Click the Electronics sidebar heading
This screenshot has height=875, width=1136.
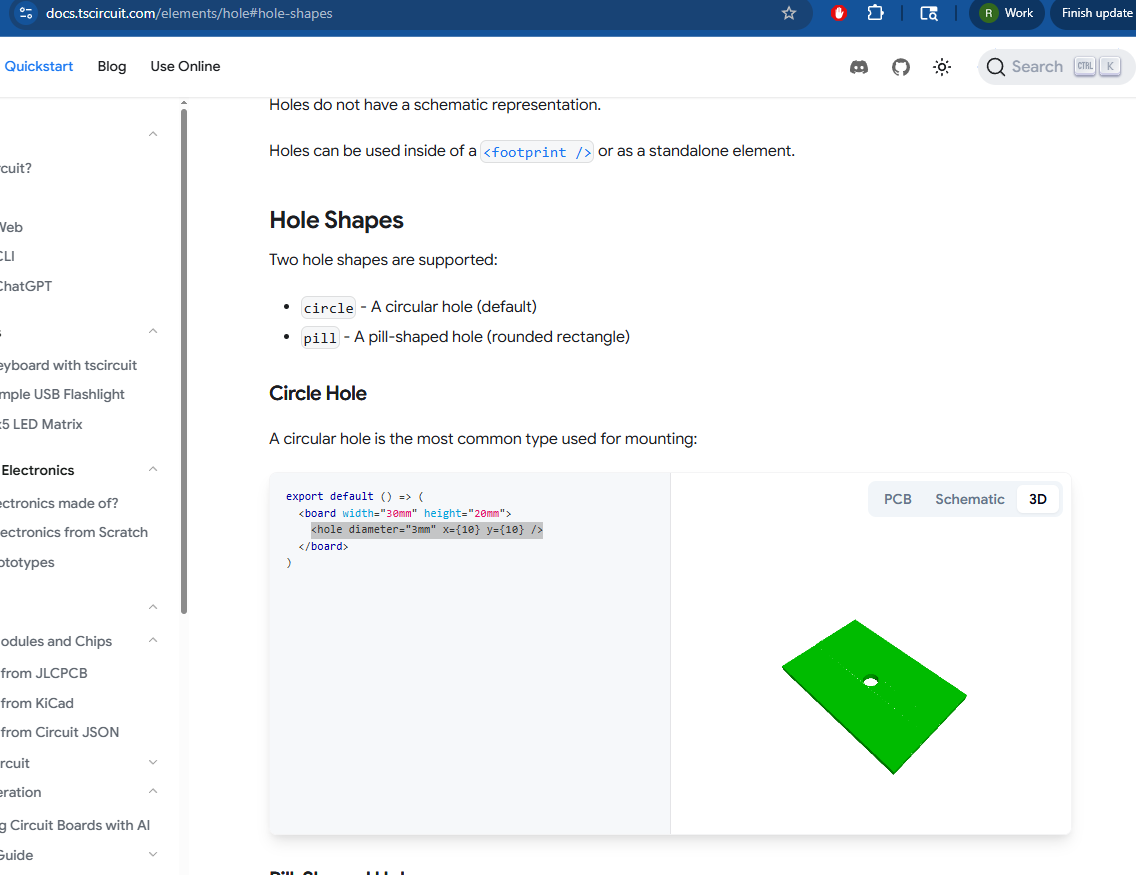point(38,470)
